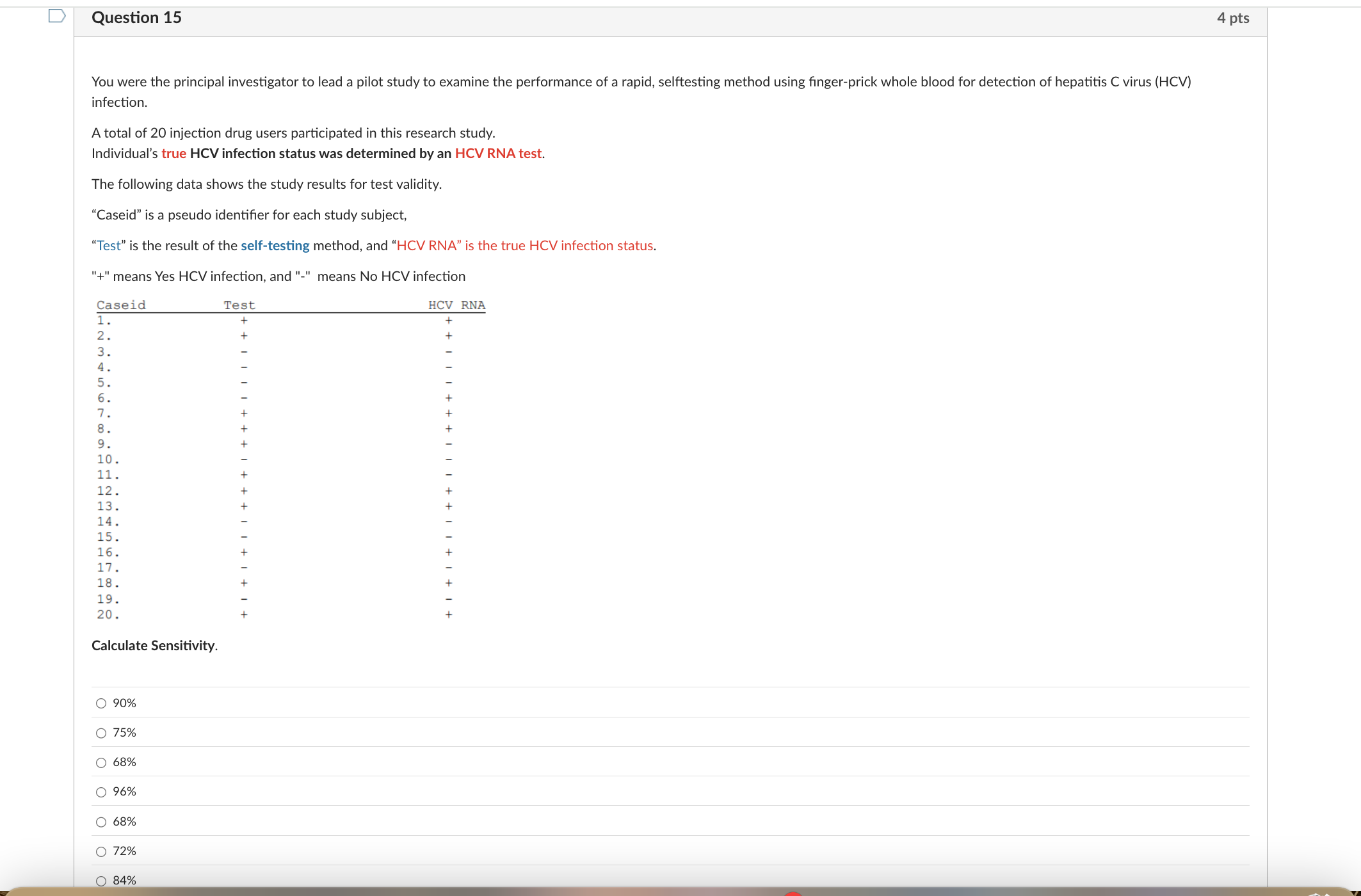Click the 4 pts label

click(1232, 18)
